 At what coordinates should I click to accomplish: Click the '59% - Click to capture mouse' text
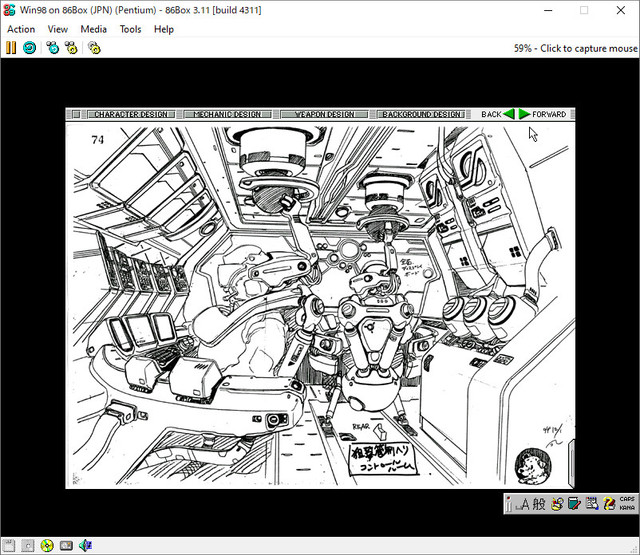576,49
